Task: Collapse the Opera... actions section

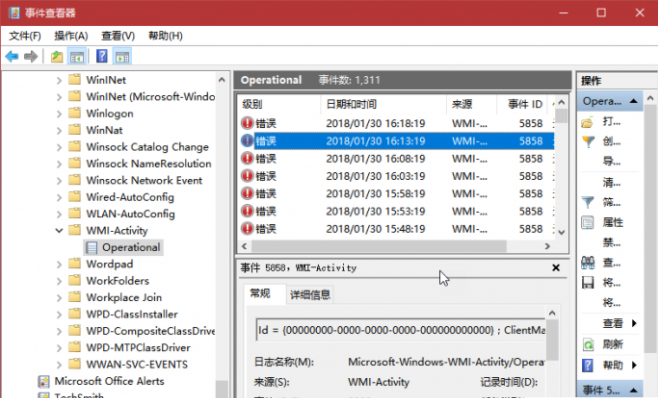Action: click(x=634, y=101)
